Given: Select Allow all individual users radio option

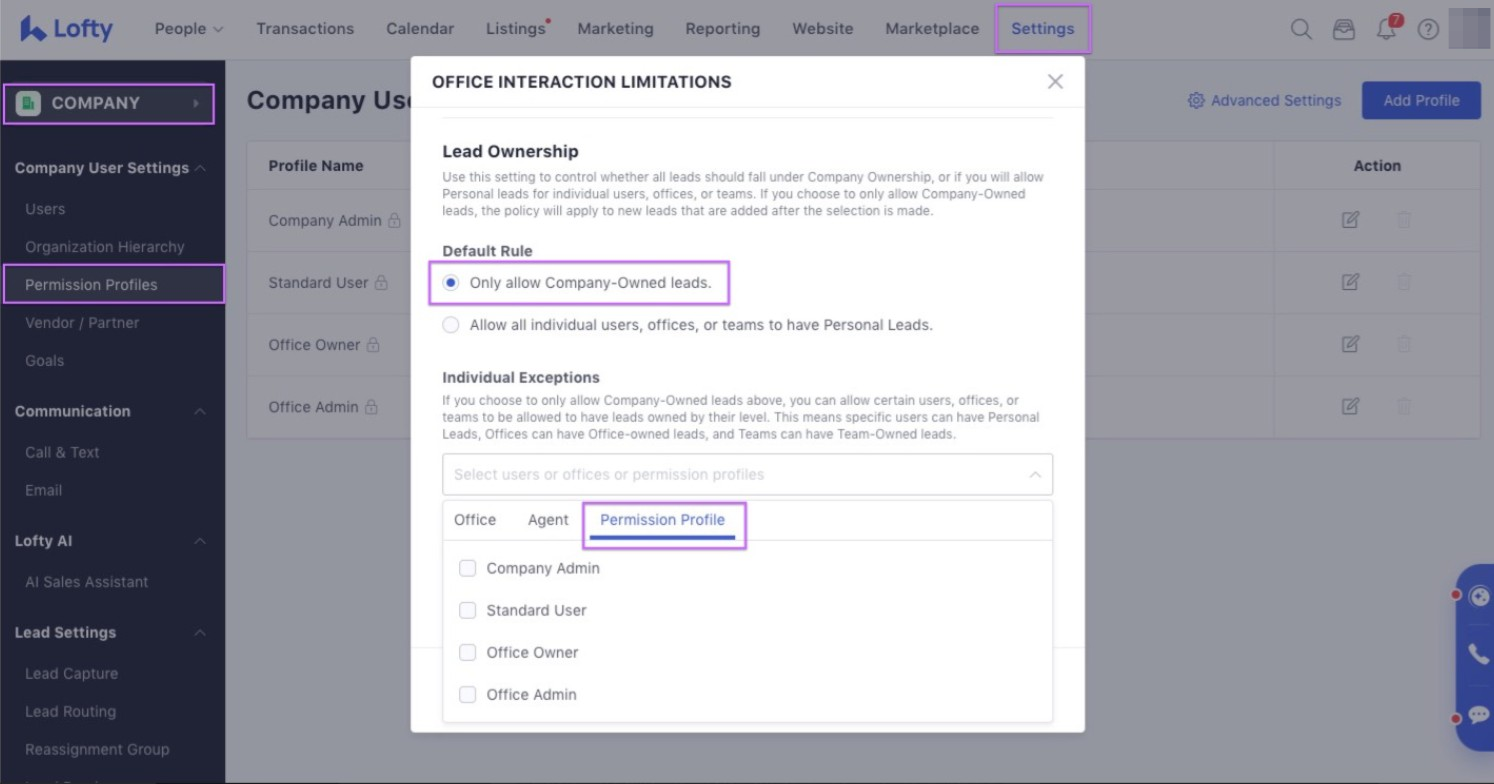Looking at the screenshot, I should [x=451, y=325].
